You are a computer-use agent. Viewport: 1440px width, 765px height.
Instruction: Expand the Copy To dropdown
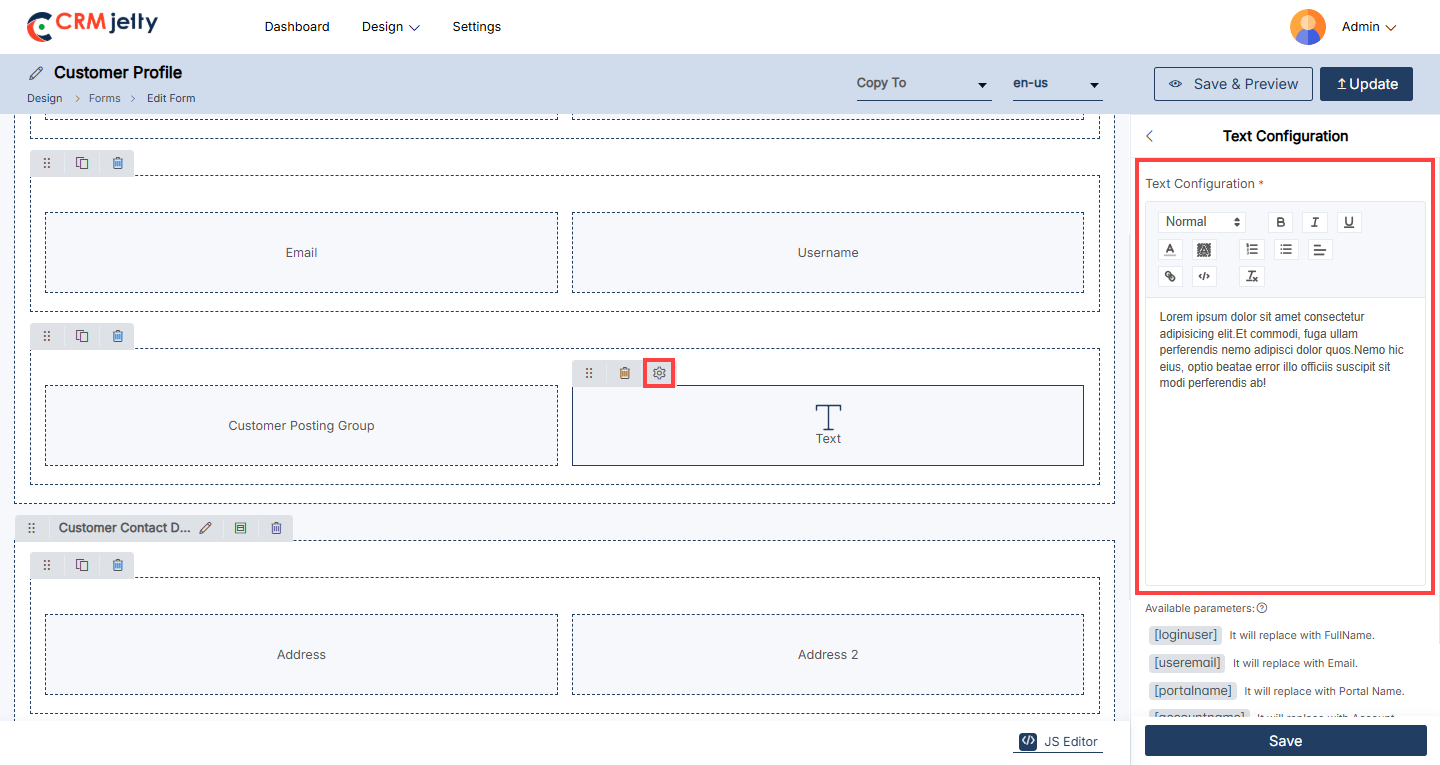[x=922, y=84]
